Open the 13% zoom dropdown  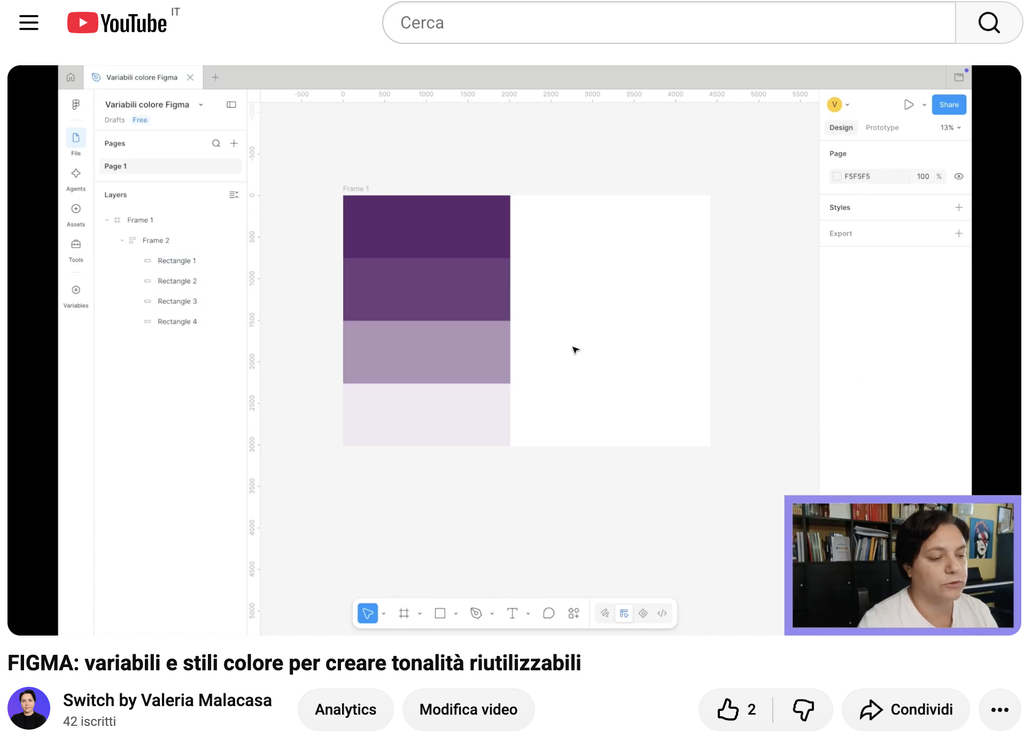(x=951, y=127)
